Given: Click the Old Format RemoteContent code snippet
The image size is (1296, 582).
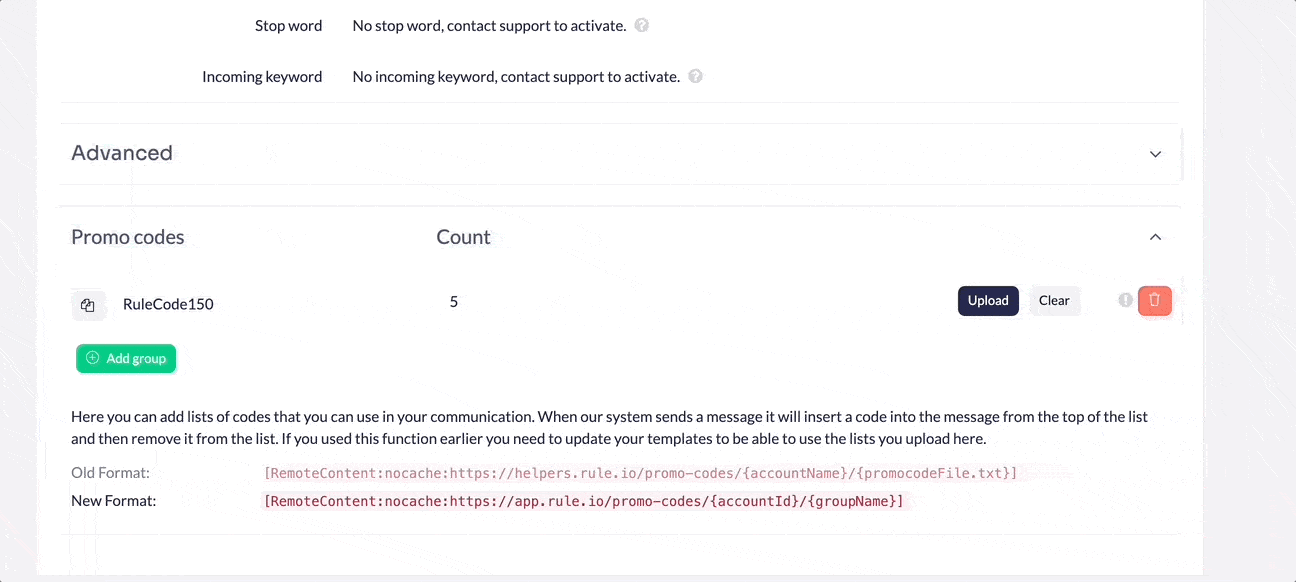Looking at the screenshot, I should click(640, 473).
